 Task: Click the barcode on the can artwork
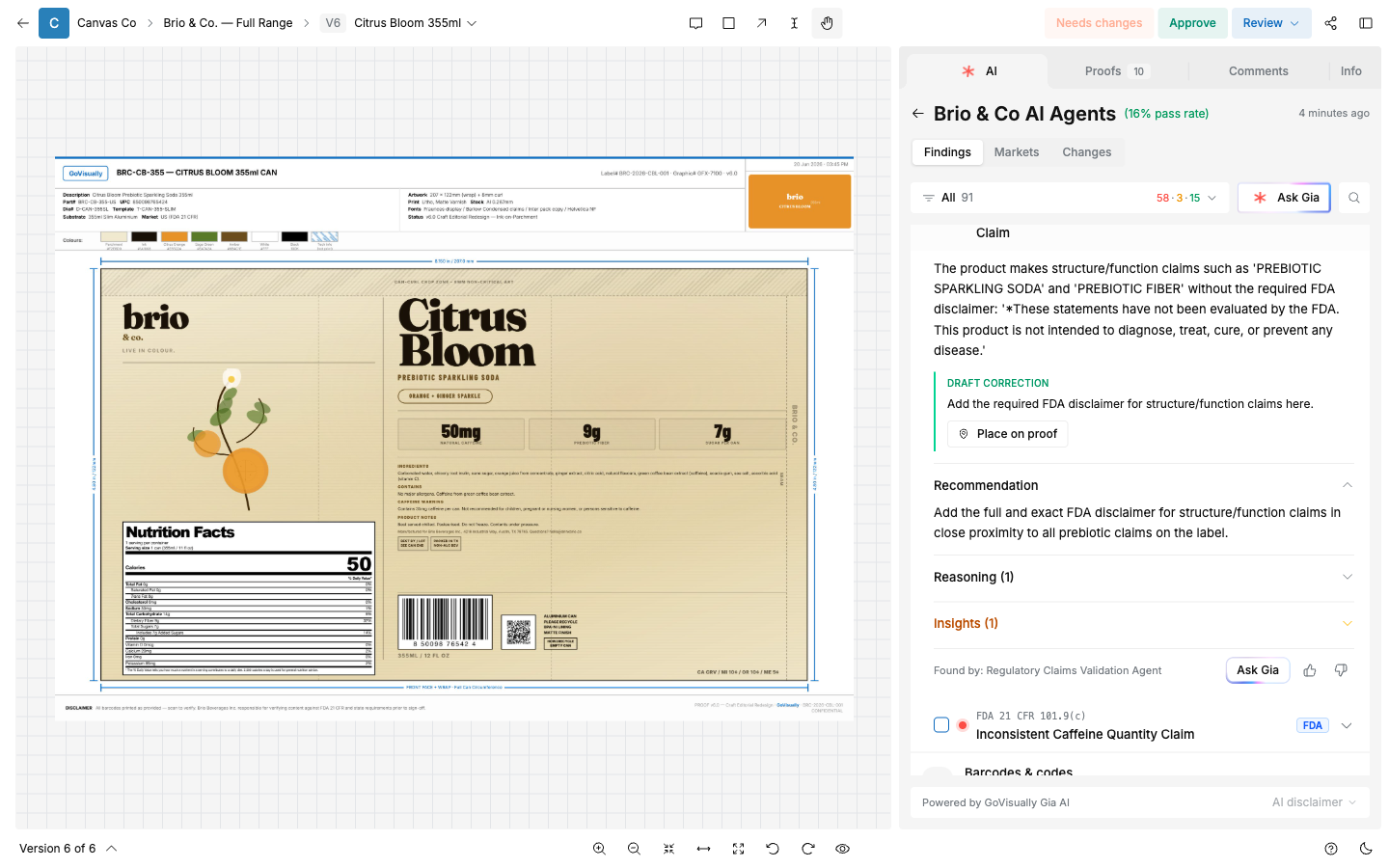click(445, 621)
